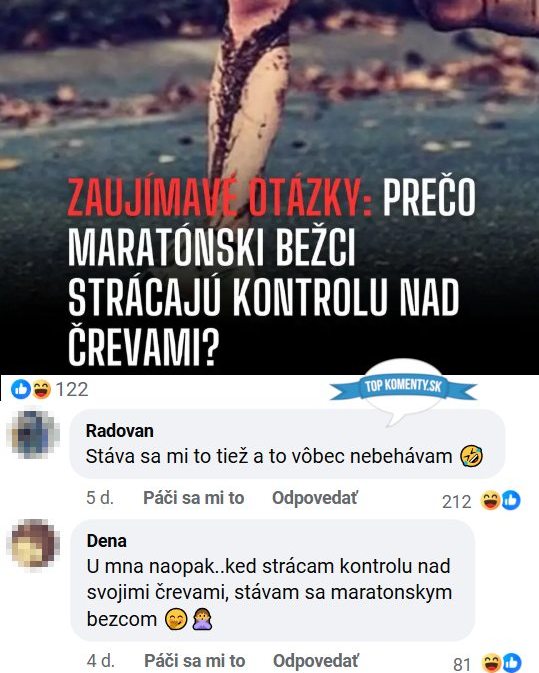The image size is (539, 673).
Task: Click the yummy face emoji in Dena's comment
Action: [176, 620]
